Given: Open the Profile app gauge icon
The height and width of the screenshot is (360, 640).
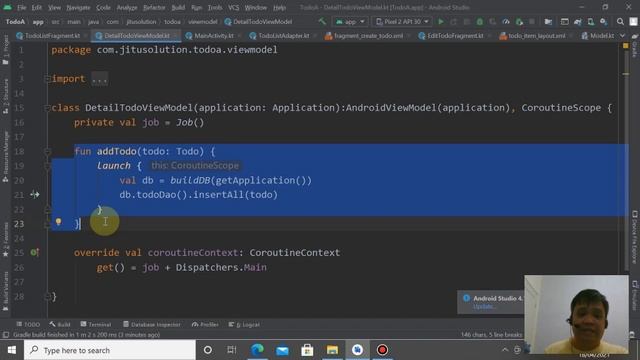Looking at the screenshot, I should (506, 21).
